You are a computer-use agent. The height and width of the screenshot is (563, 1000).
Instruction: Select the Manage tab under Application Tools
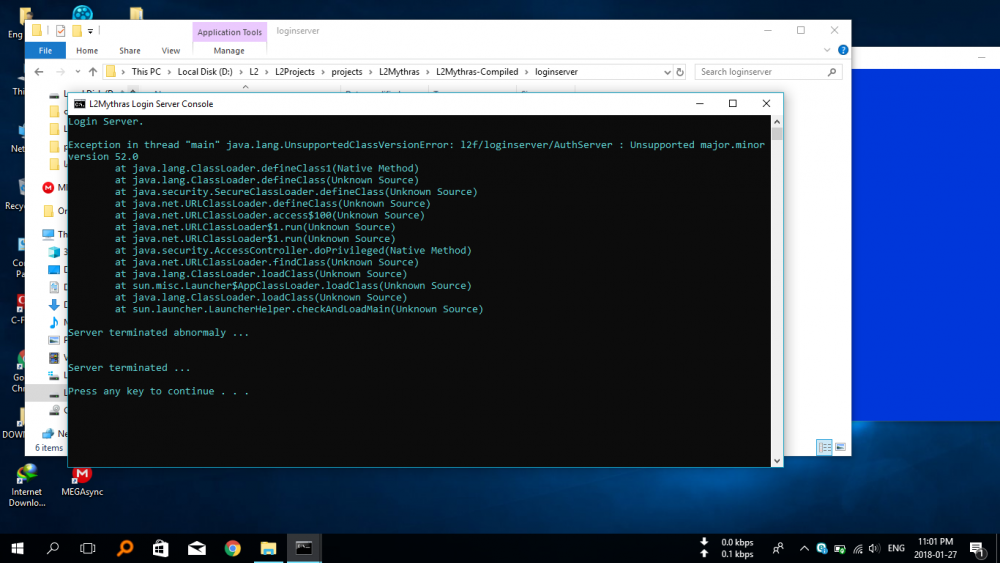(228, 50)
